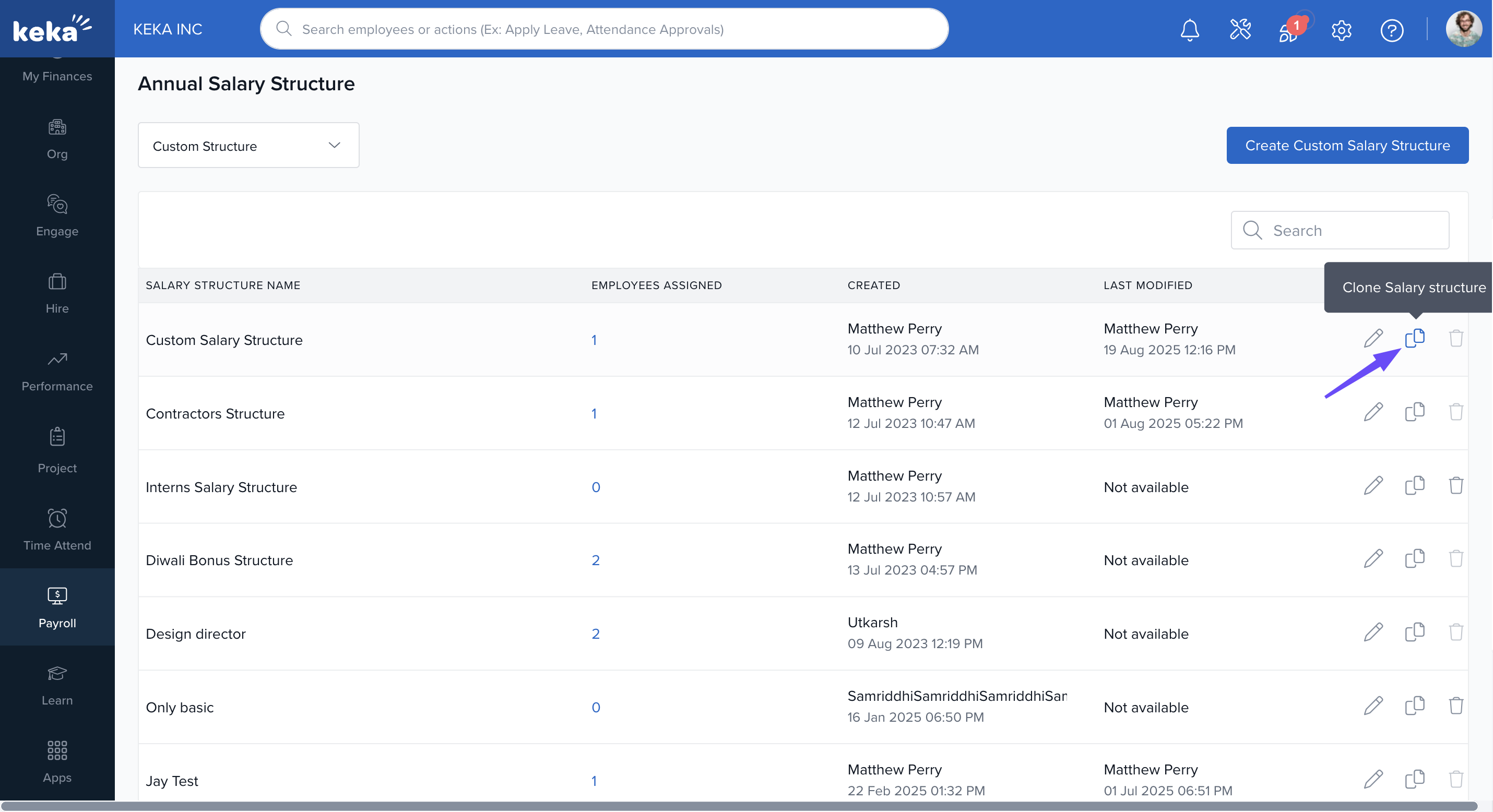
Task: Open the user profile avatar
Action: [x=1463, y=30]
